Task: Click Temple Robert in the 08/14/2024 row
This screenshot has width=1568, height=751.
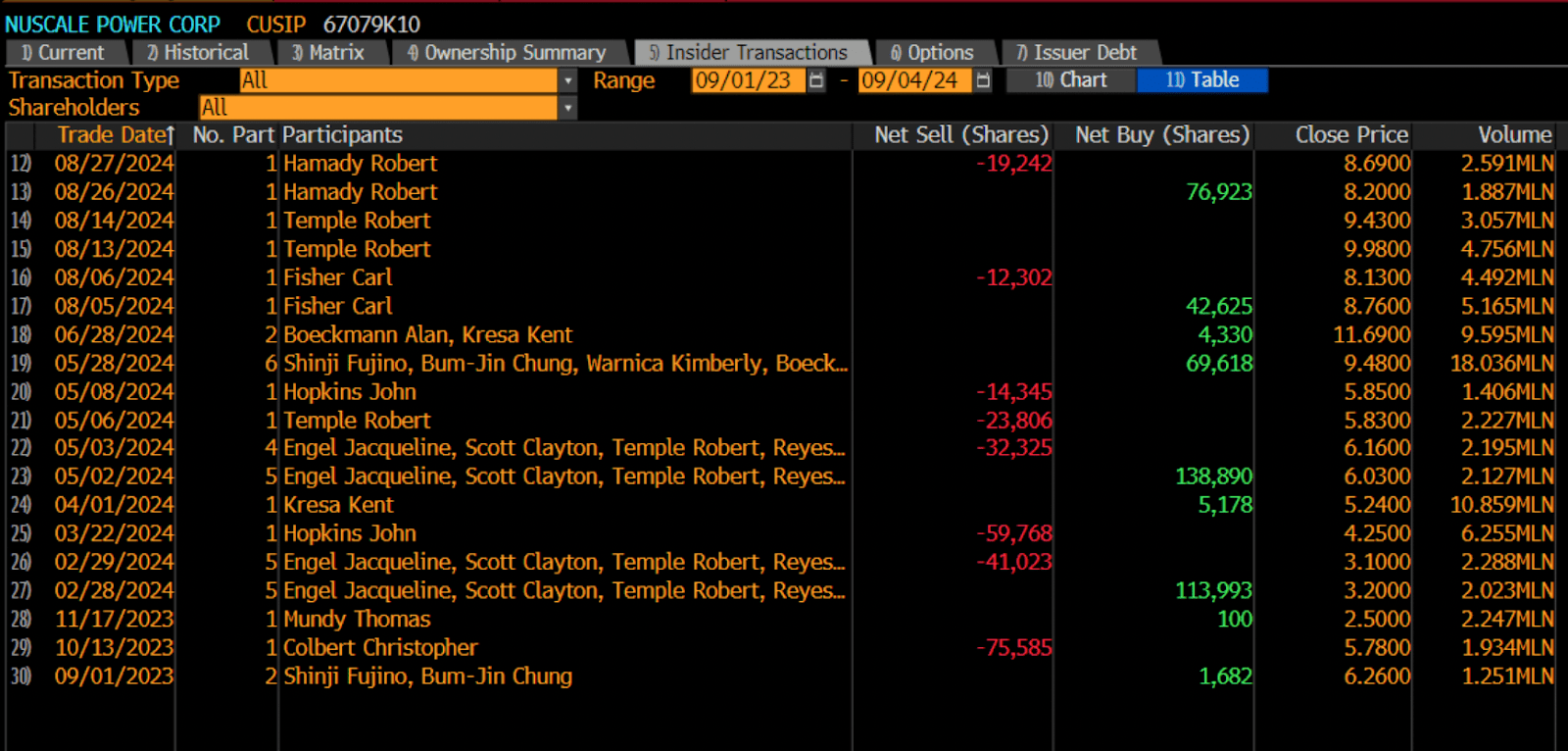Action: coord(357,221)
